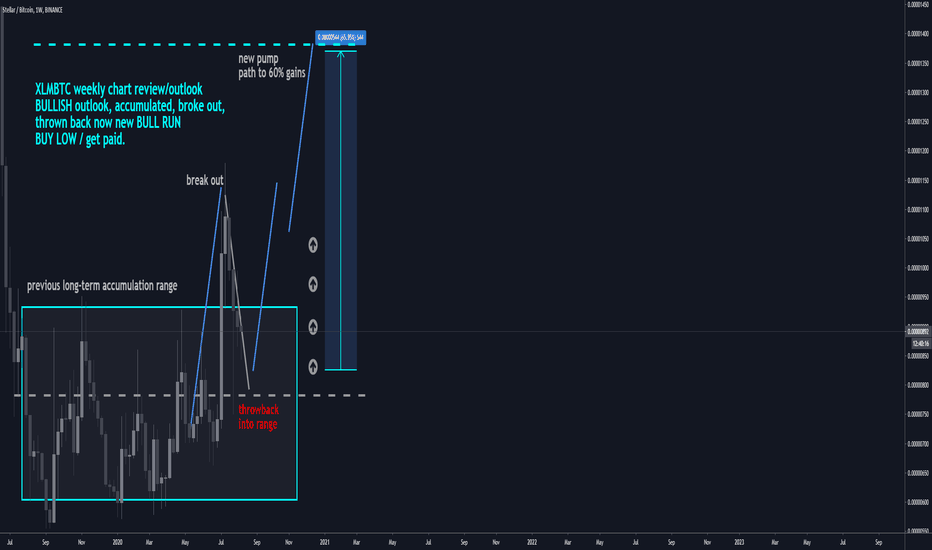Click the 0.00001100 price axis label

(918, 209)
